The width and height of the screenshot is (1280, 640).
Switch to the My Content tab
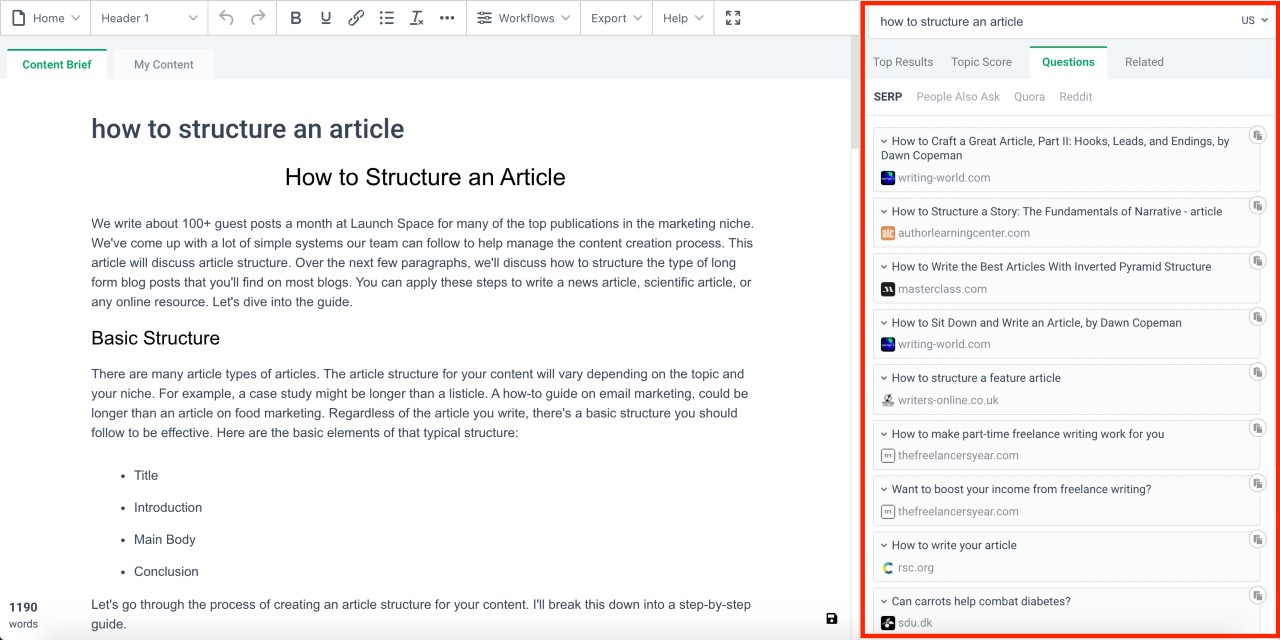coord(163,64)
